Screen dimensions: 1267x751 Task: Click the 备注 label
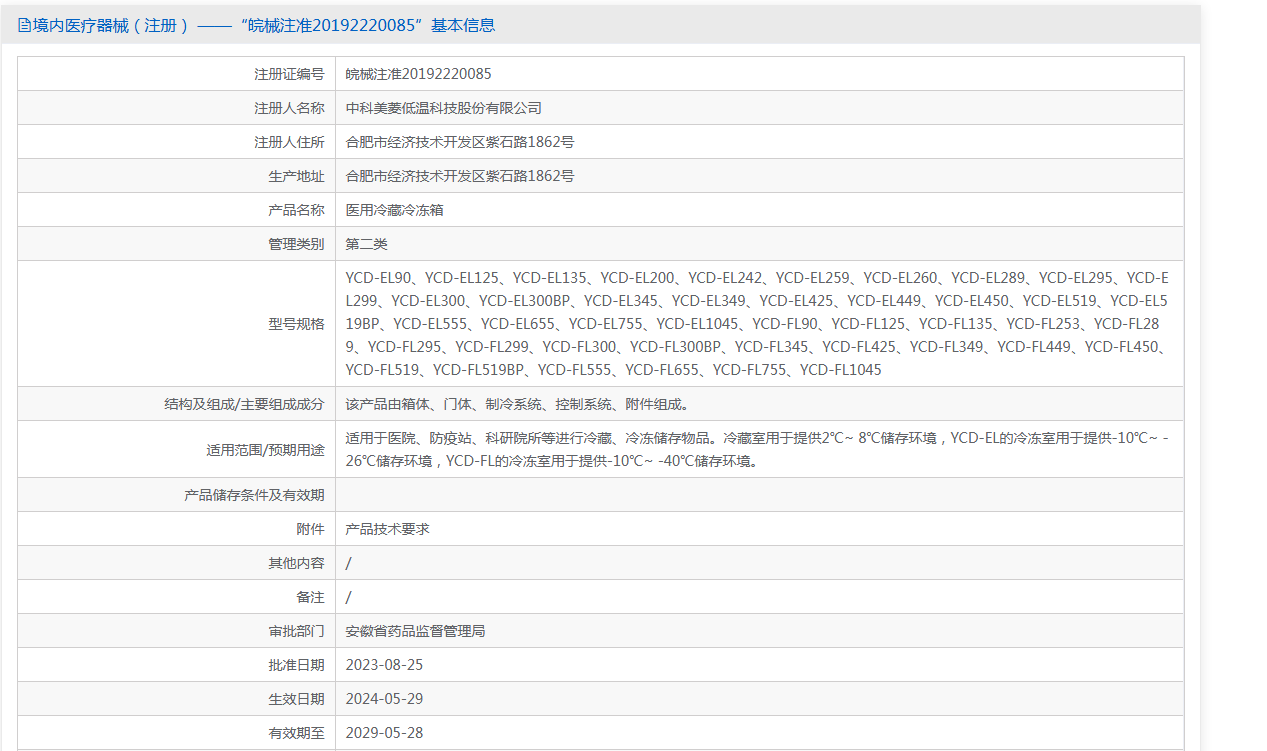311,597
